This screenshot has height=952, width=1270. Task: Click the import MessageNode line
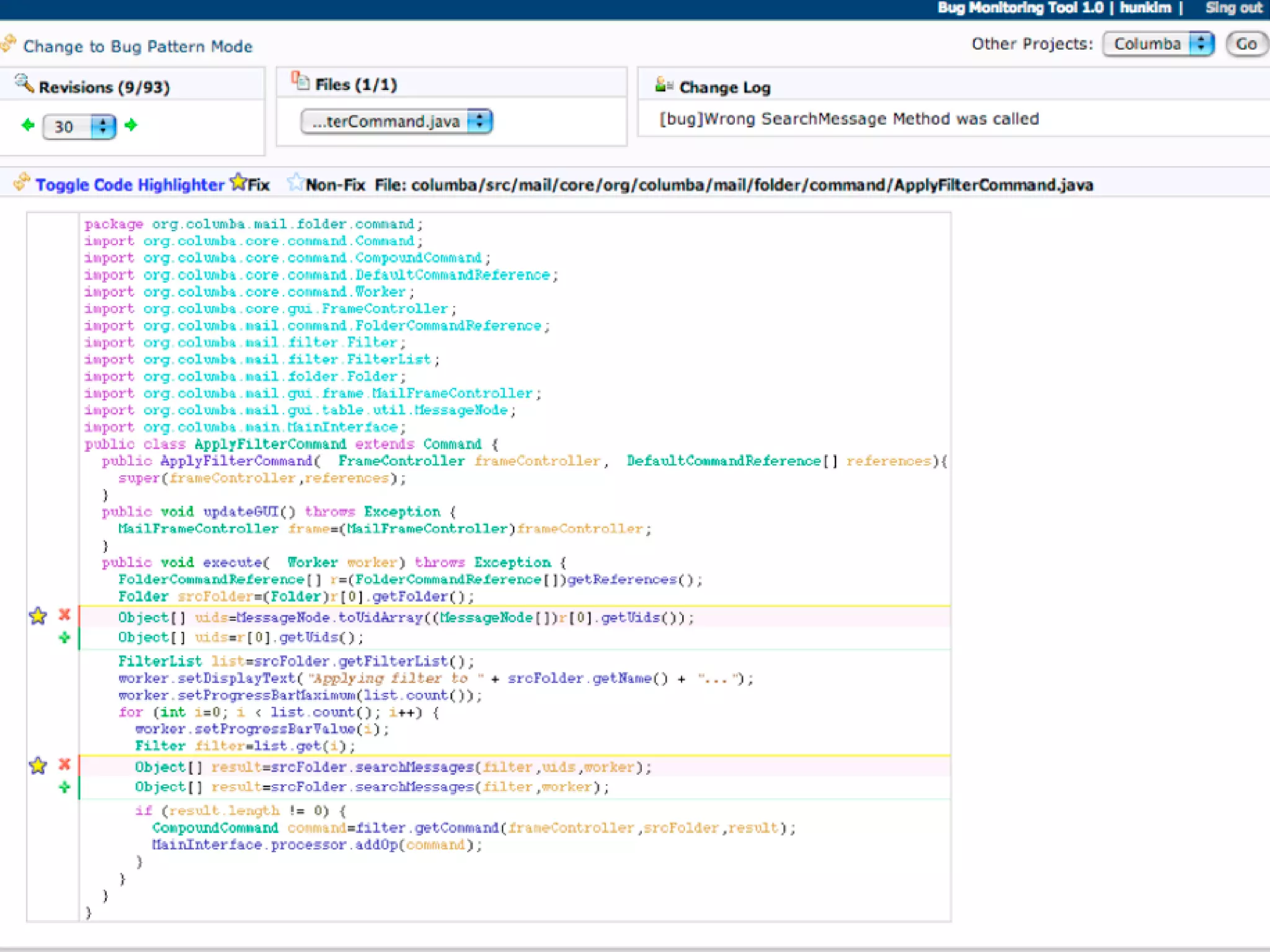pos(300,410)
